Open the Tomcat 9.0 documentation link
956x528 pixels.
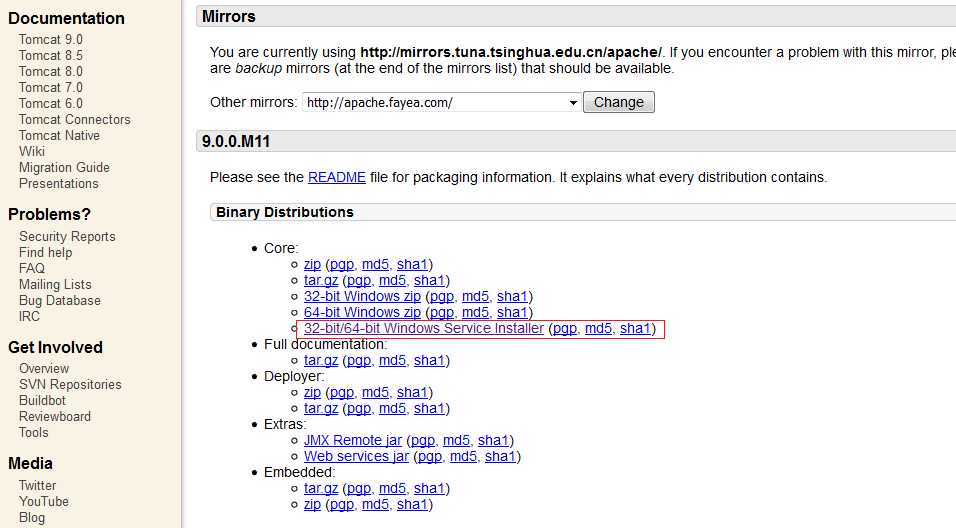click(x=51, y=40)
